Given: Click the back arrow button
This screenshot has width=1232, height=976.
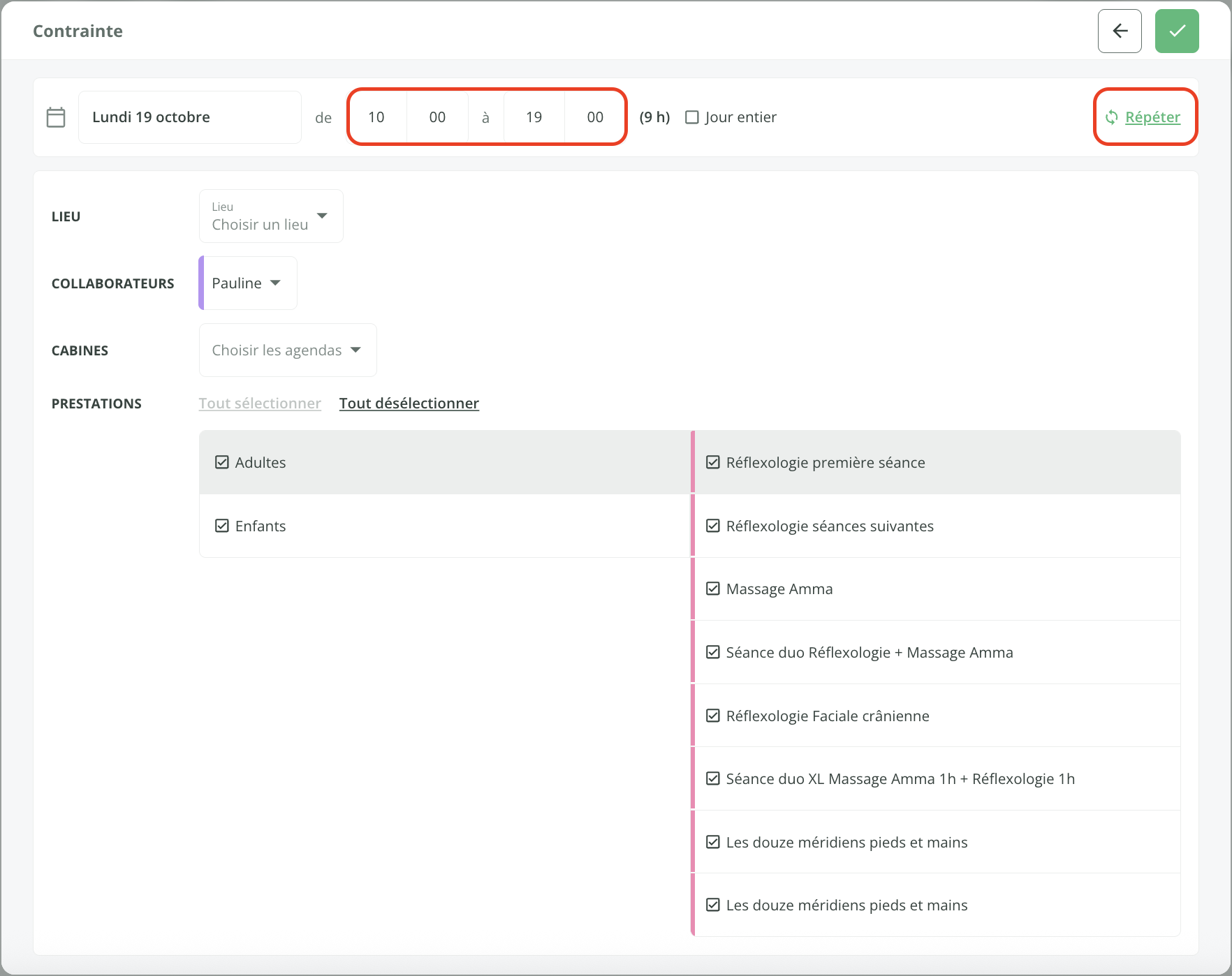Looking at the screenshot, I should click(1120, 31).
